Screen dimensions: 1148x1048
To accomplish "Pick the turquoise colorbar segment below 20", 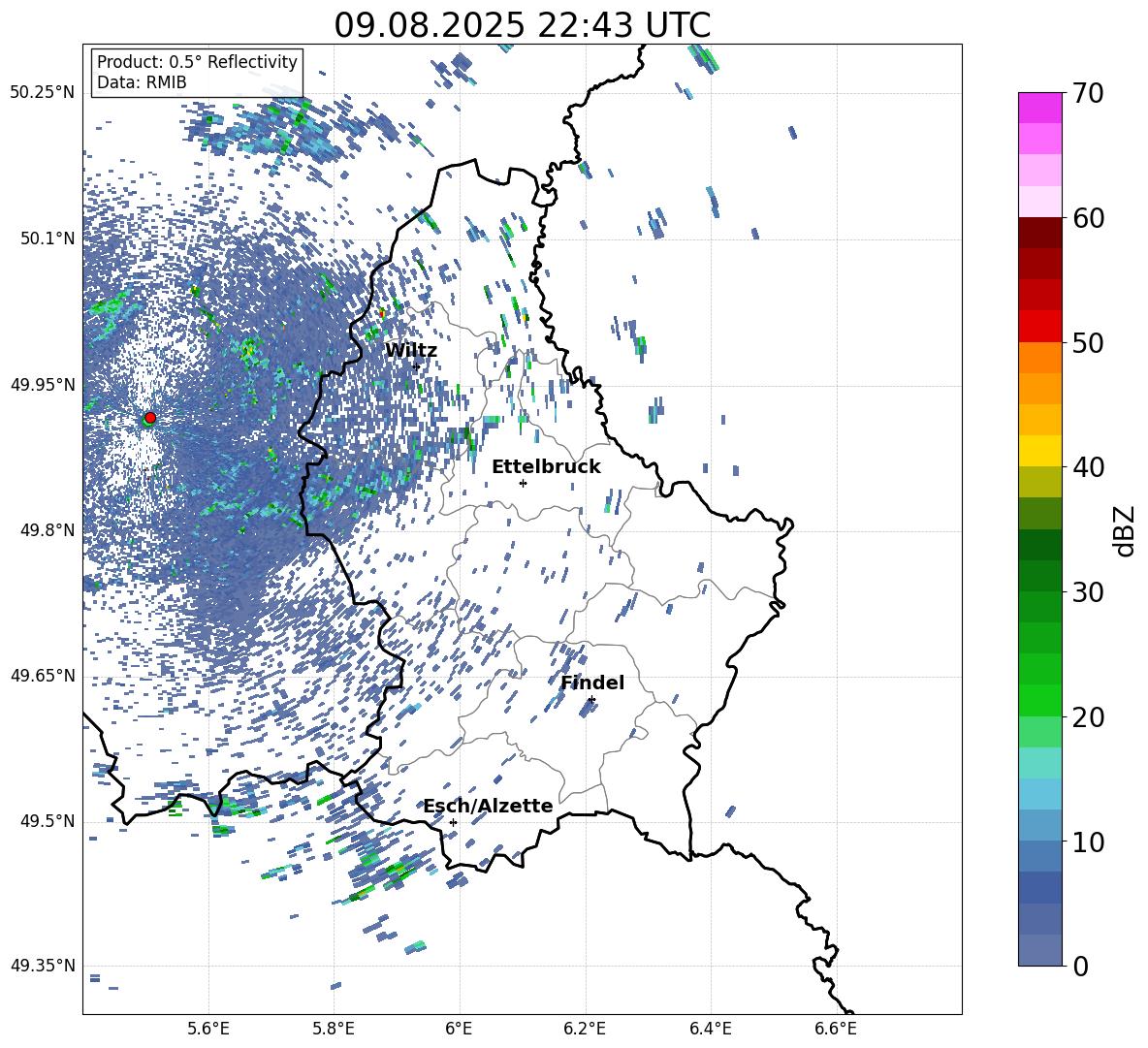I will [x=1040, y=763].
